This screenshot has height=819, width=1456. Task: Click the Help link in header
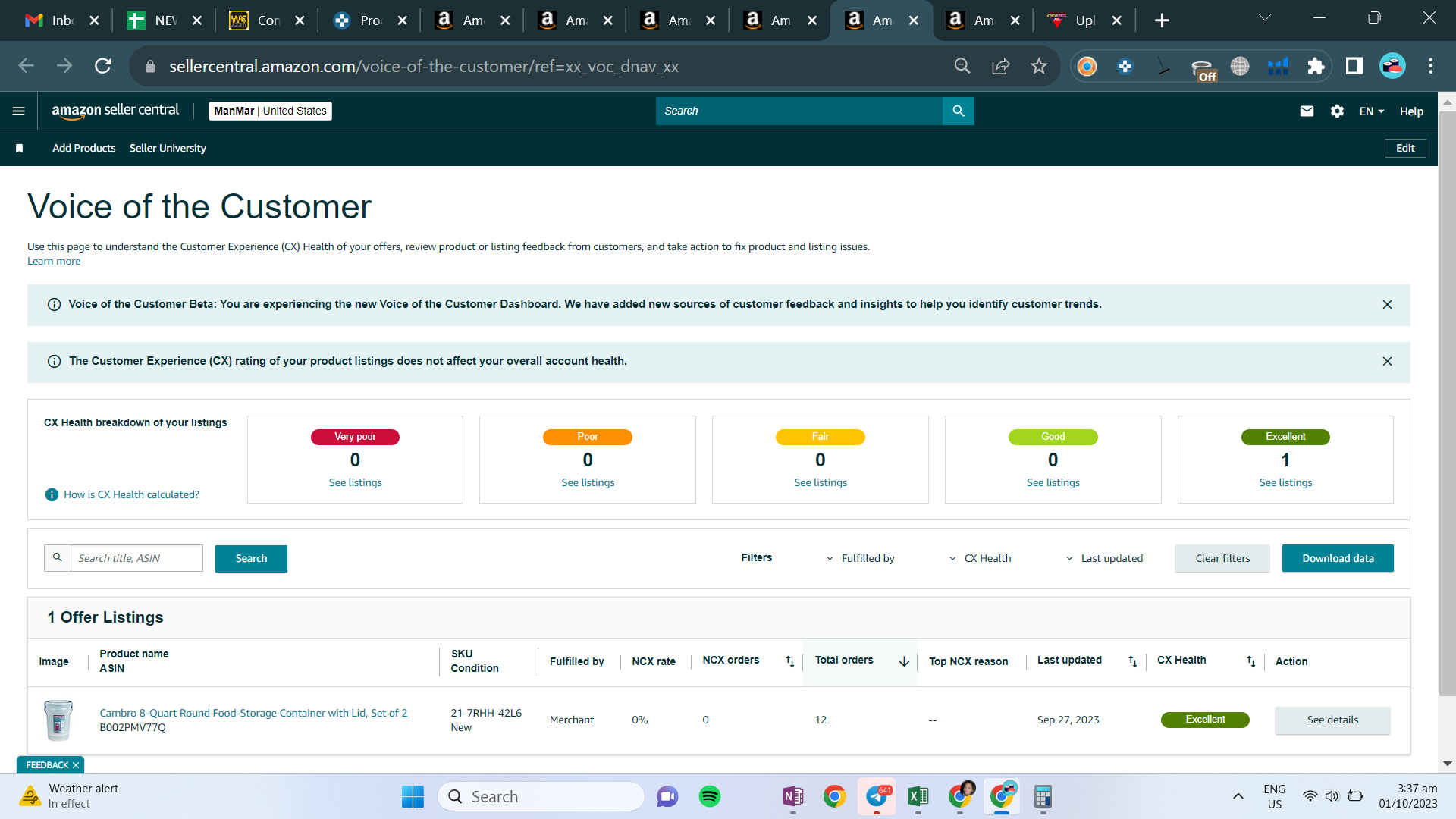(x=1411, y=111)
